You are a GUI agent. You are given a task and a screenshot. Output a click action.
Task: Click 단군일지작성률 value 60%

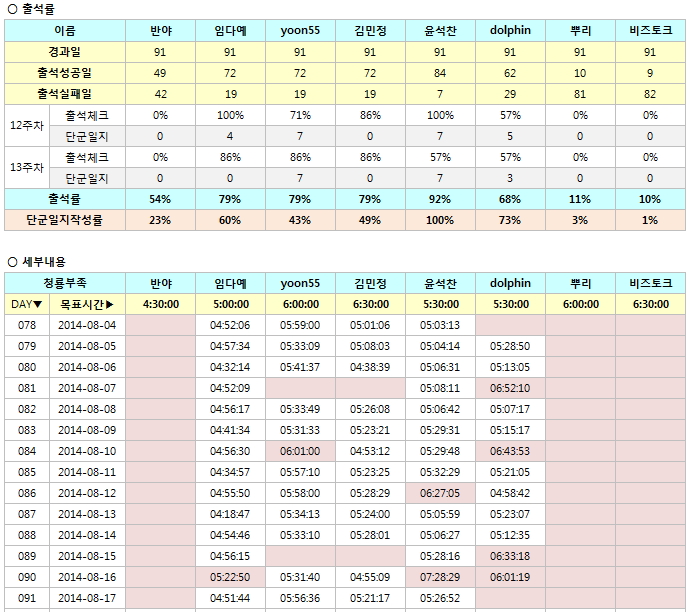230,220
